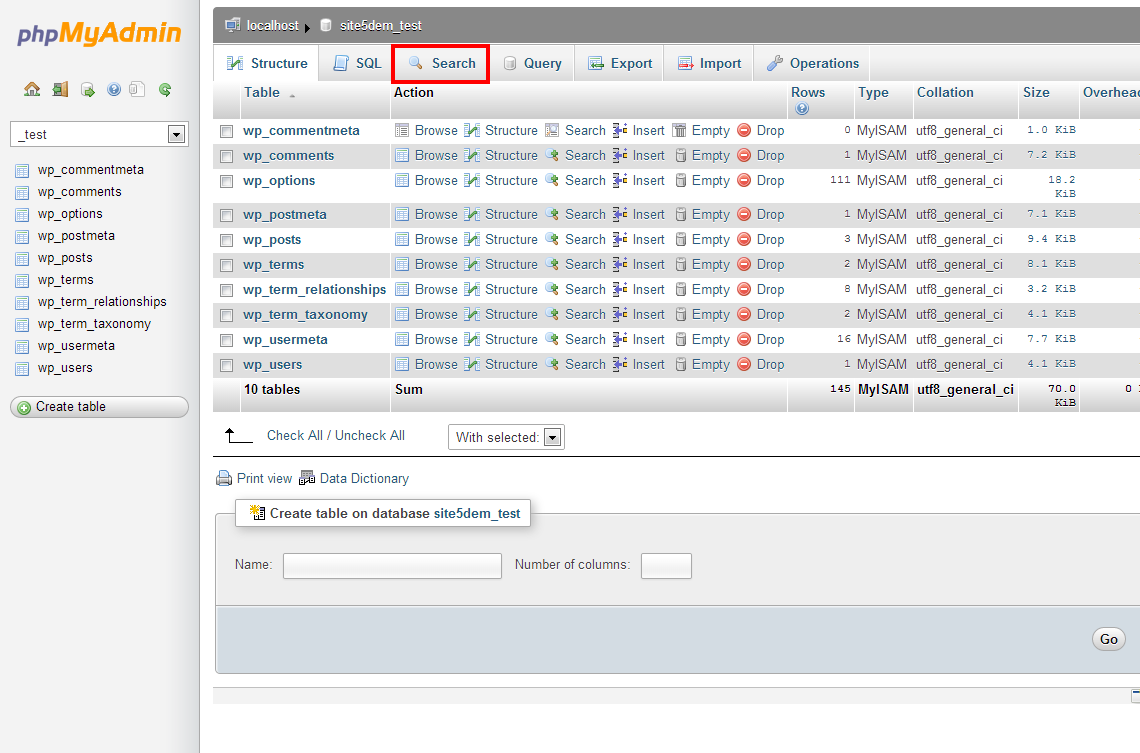Click Search icon for wp_usermeta row
The width and height of the screenshot is (1140, 753).
point(553,339)
